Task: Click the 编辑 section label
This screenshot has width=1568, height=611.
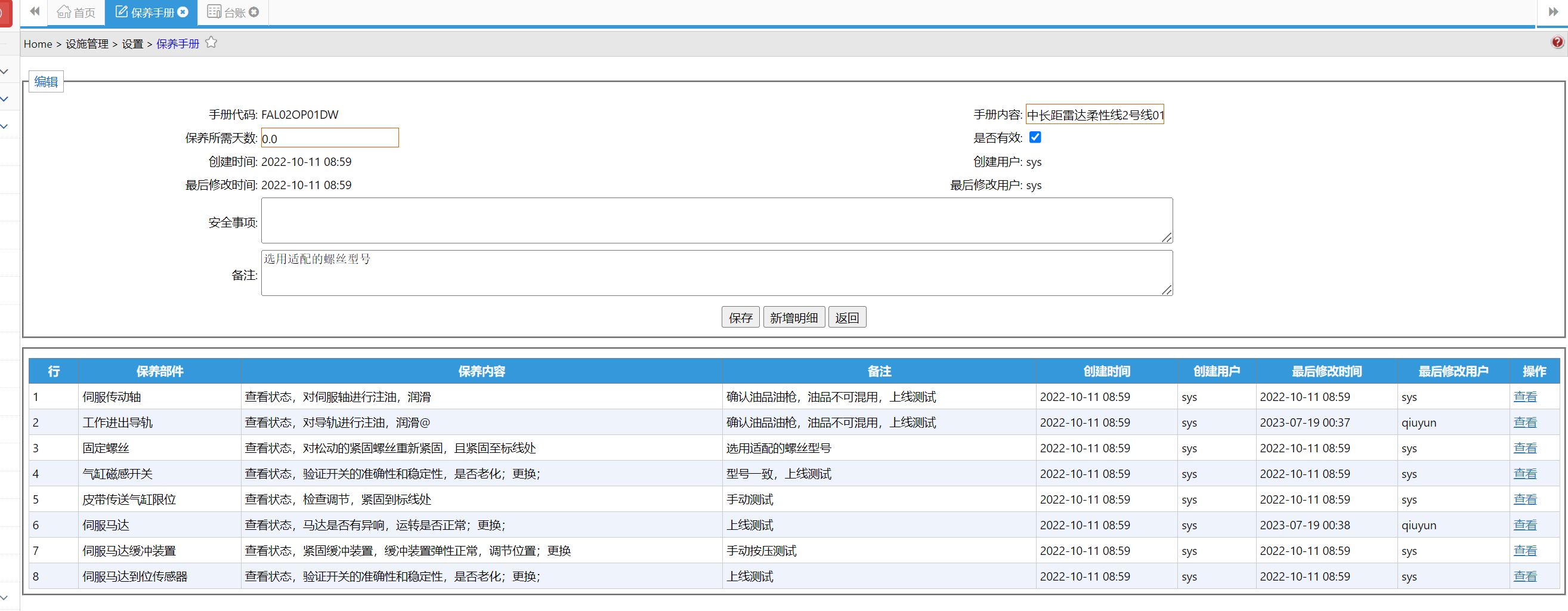Action: coord(47,82)
